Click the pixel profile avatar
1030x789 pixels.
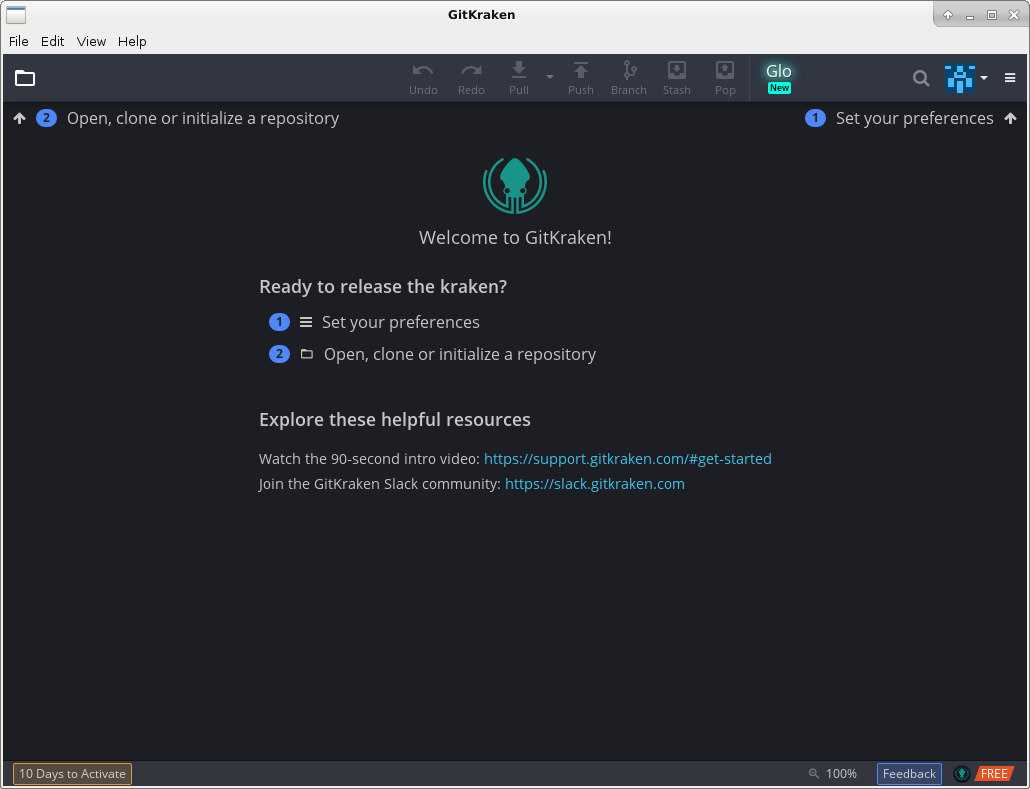point(960,78)
